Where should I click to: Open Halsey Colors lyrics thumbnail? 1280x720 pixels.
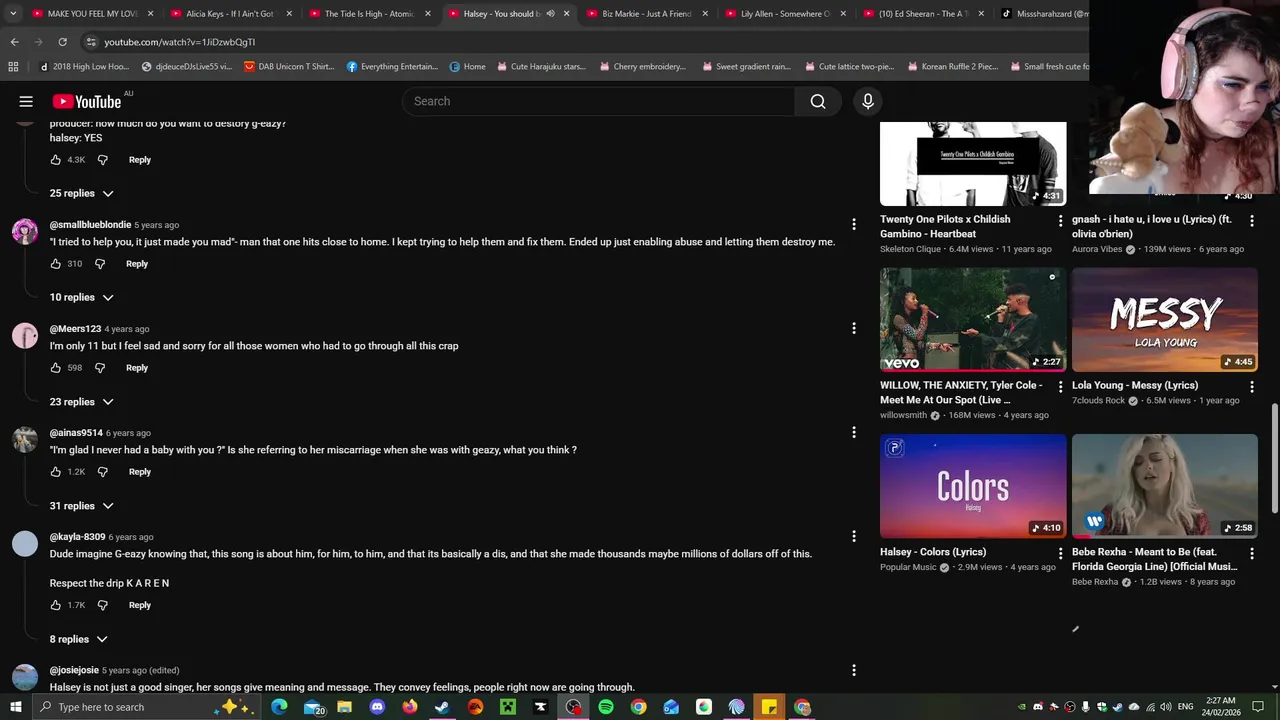pyautogui.click(x=973, y=486)
